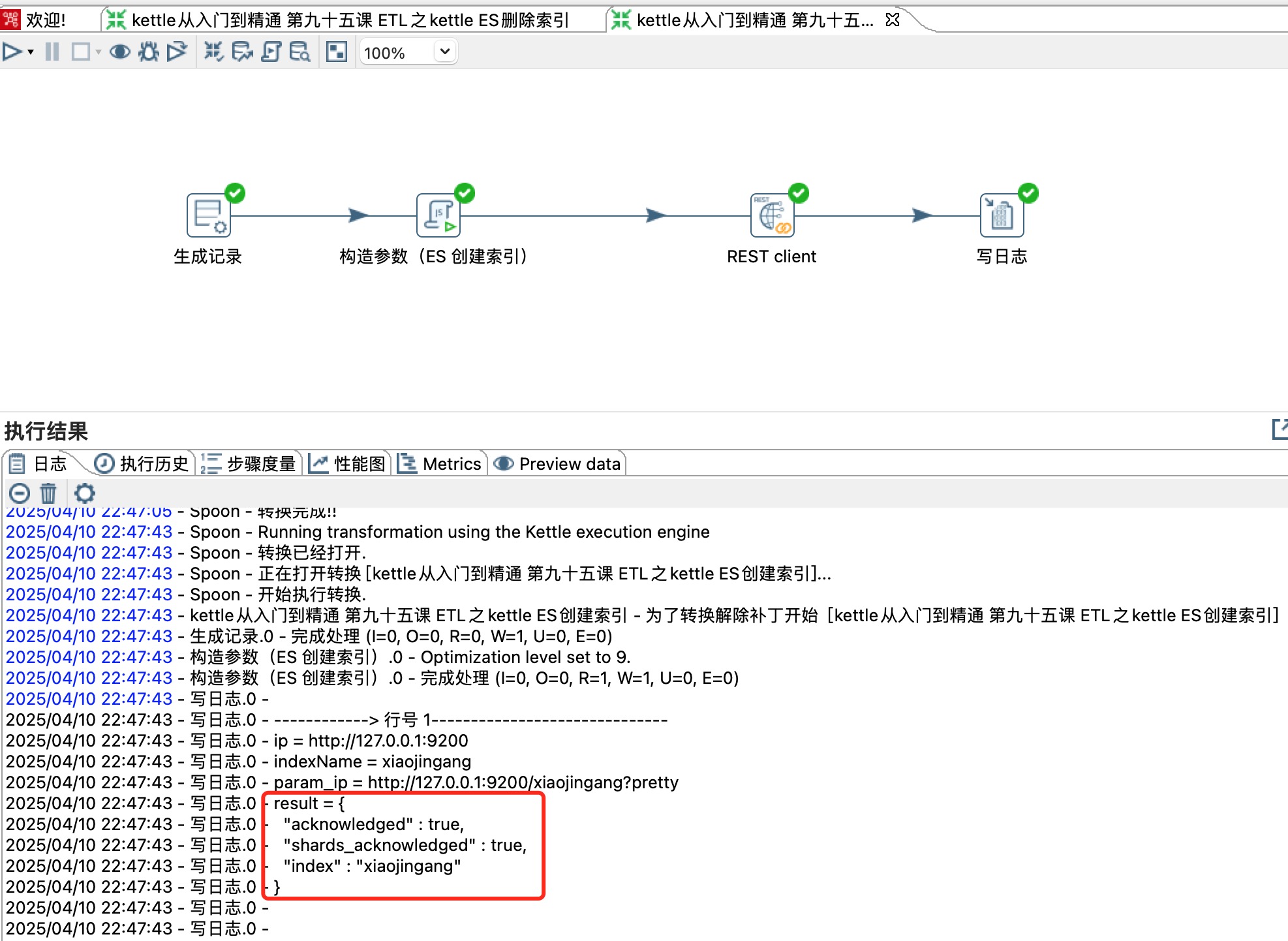Run the transformation with play button
Image resolution: width=1288 pixels, height=941 pixels.
[12, 52]
